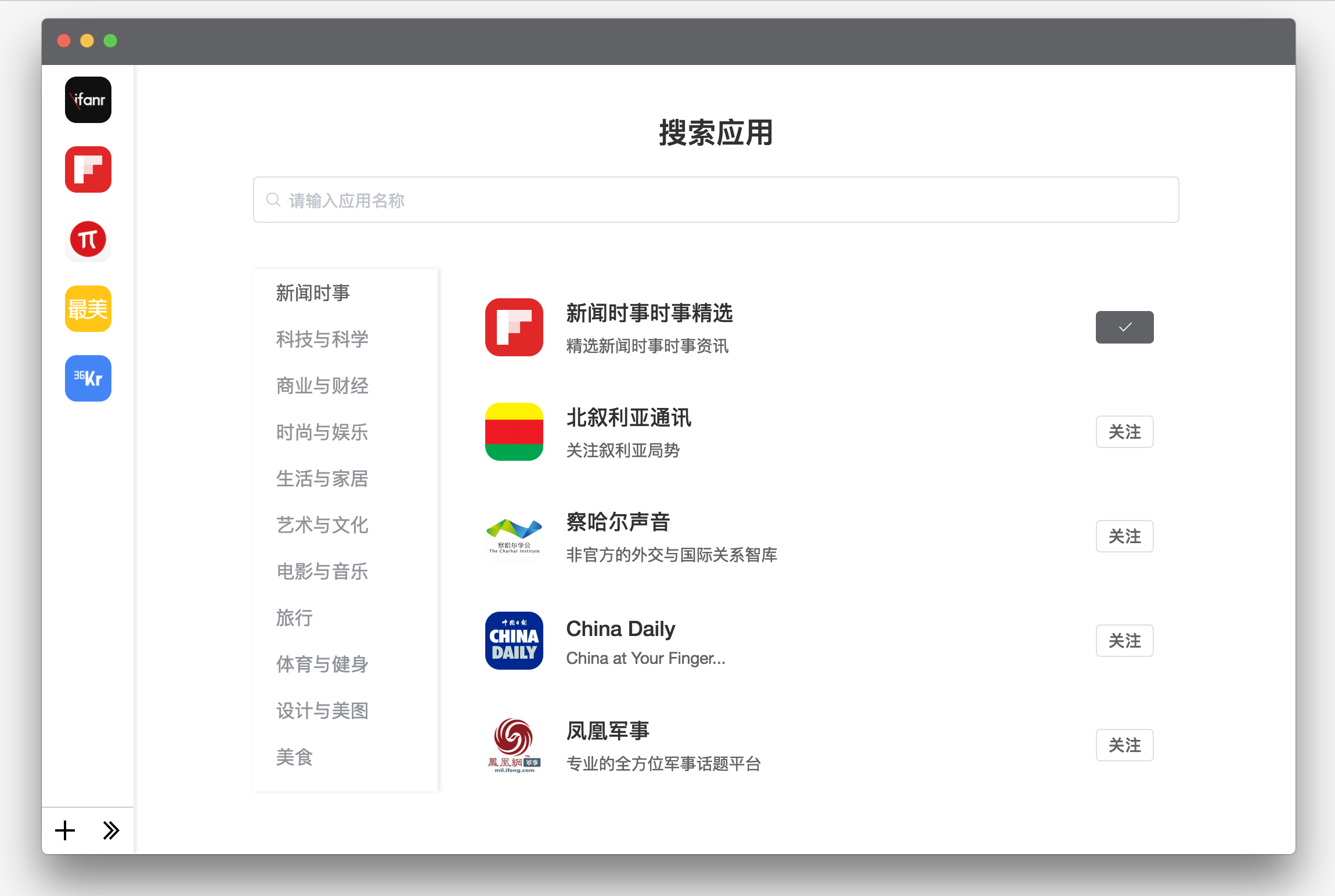
Task: Select the 科技与科学 category
Action: [322, 339]
